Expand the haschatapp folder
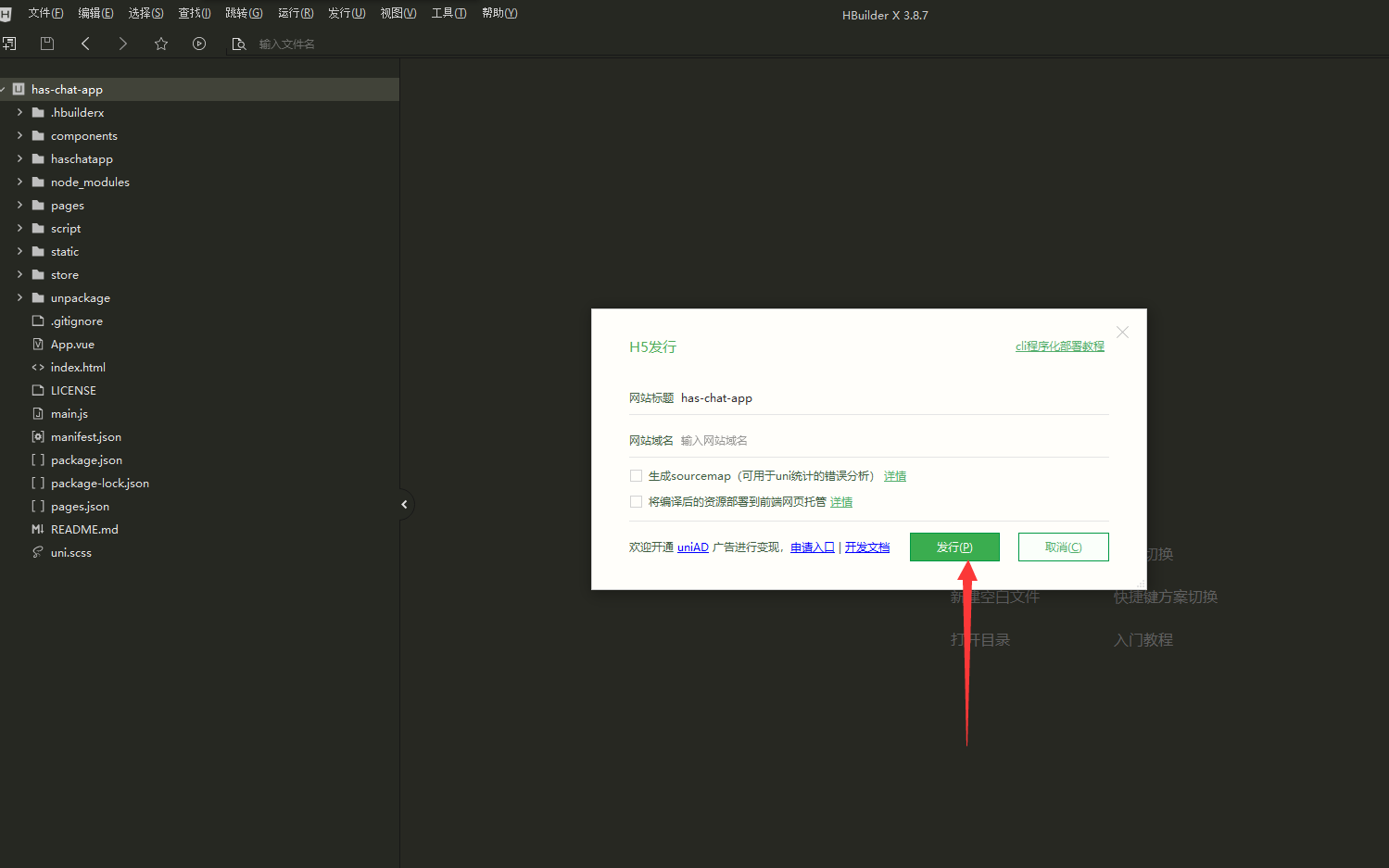This screenshot has height=868, width=1389. click(x=19, y=159)
